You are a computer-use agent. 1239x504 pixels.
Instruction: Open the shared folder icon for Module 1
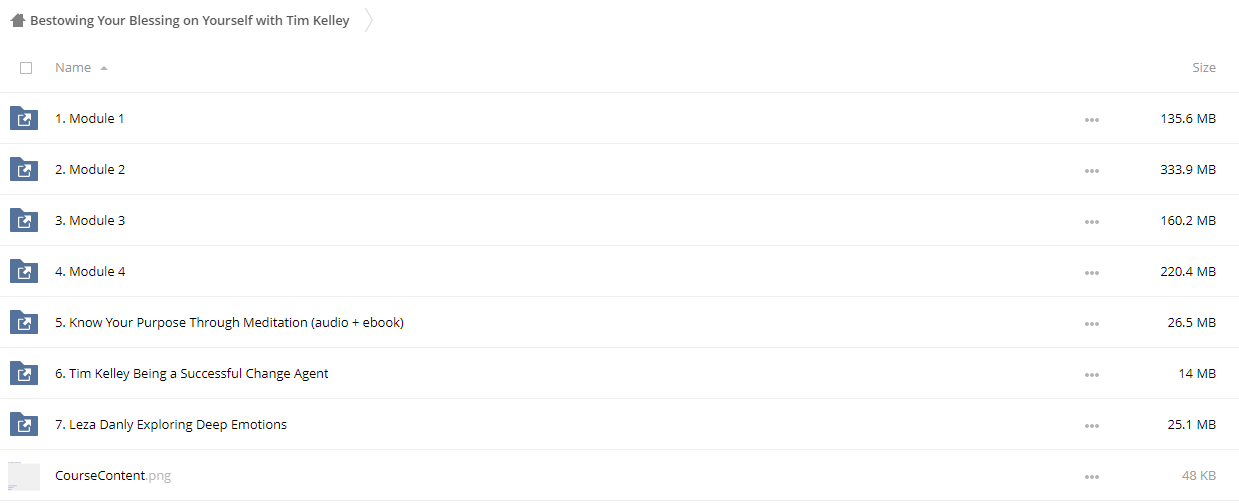[x=24, y=119]
